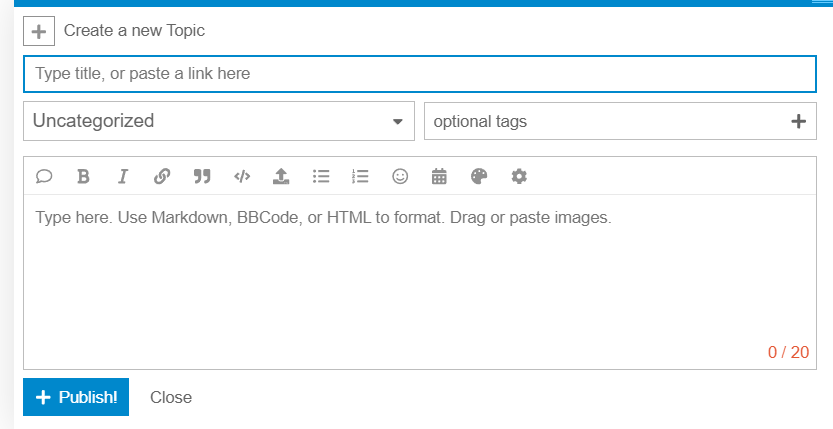Insert a blockquote
Screen dimensions: 833x429
[x=202, y=176]
